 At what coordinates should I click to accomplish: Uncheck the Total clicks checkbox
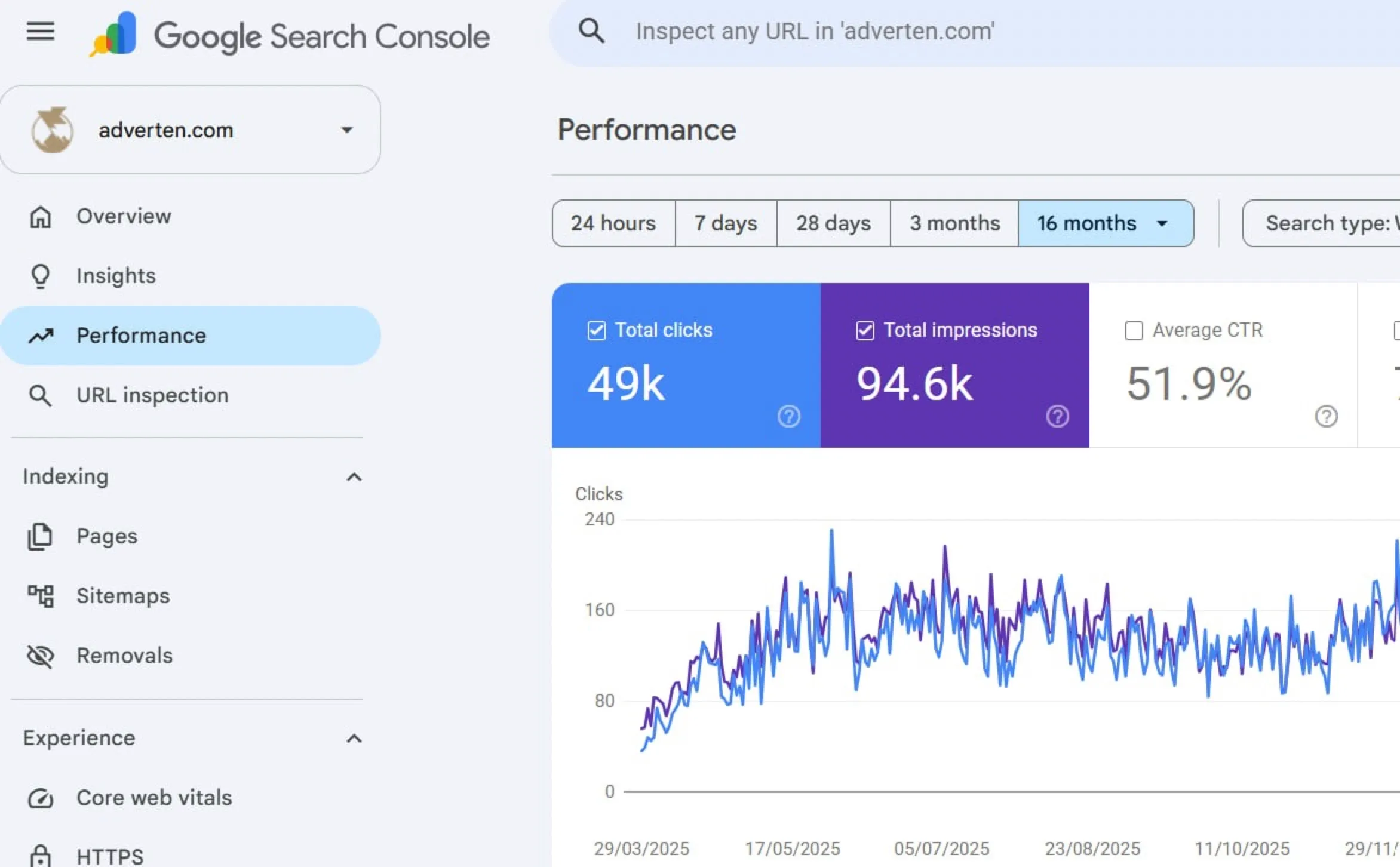click(597, 330)
